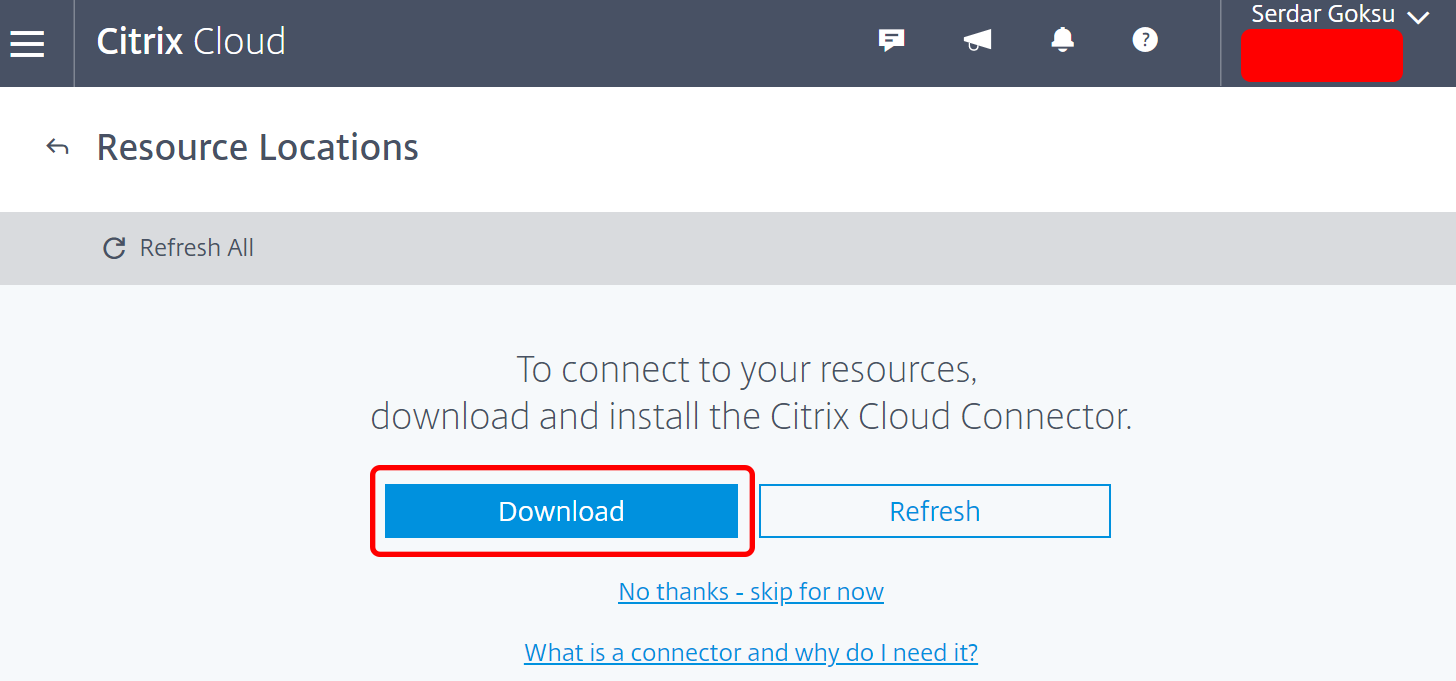Select the Refresh All label text

[197, 248]
